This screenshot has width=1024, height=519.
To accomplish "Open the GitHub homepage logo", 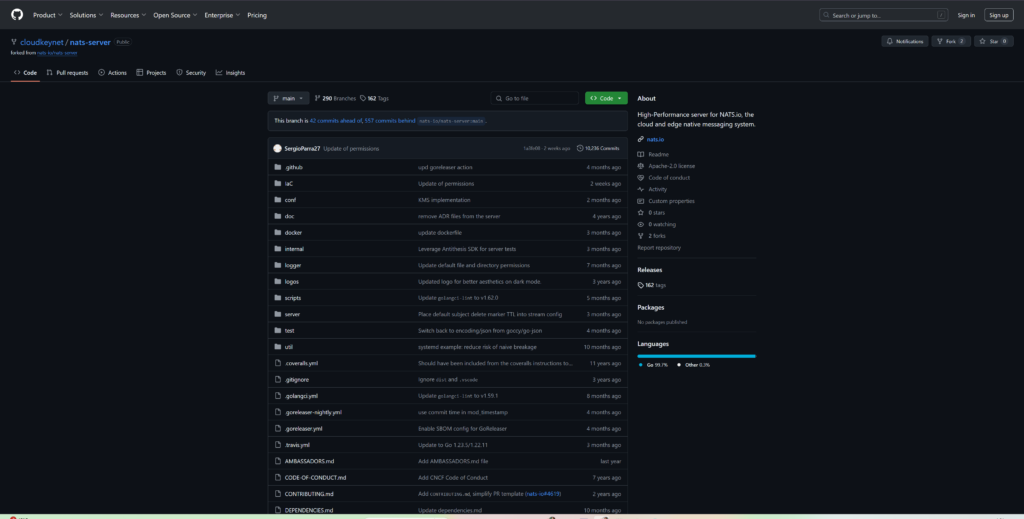I will [17, 14].
